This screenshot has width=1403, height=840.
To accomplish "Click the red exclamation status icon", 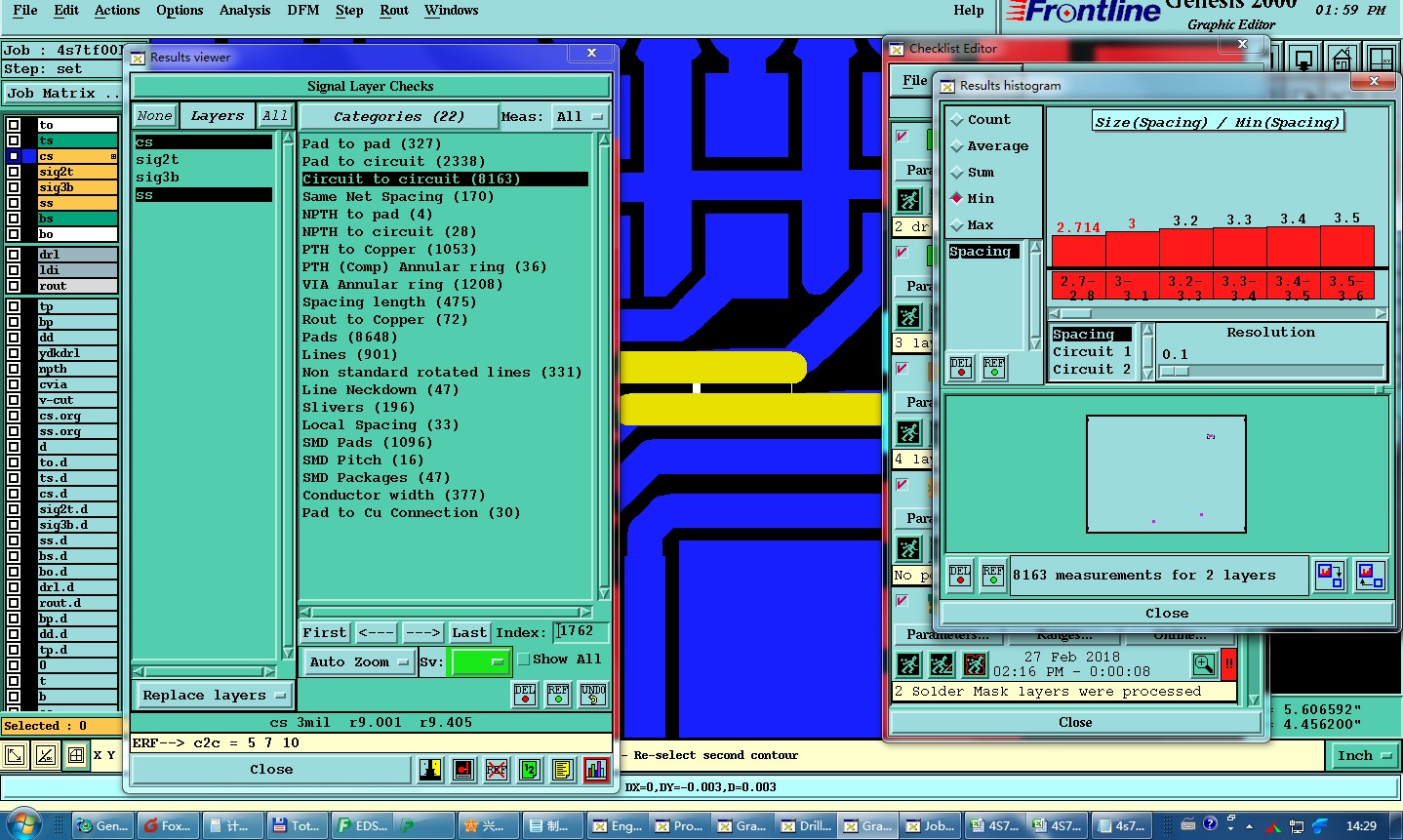I will pyautogui.click(x=1229, y=664).
